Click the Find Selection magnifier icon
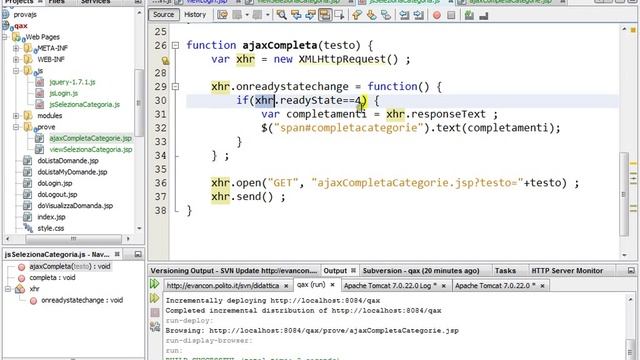640x360 pixels. (x=281, y=15)
